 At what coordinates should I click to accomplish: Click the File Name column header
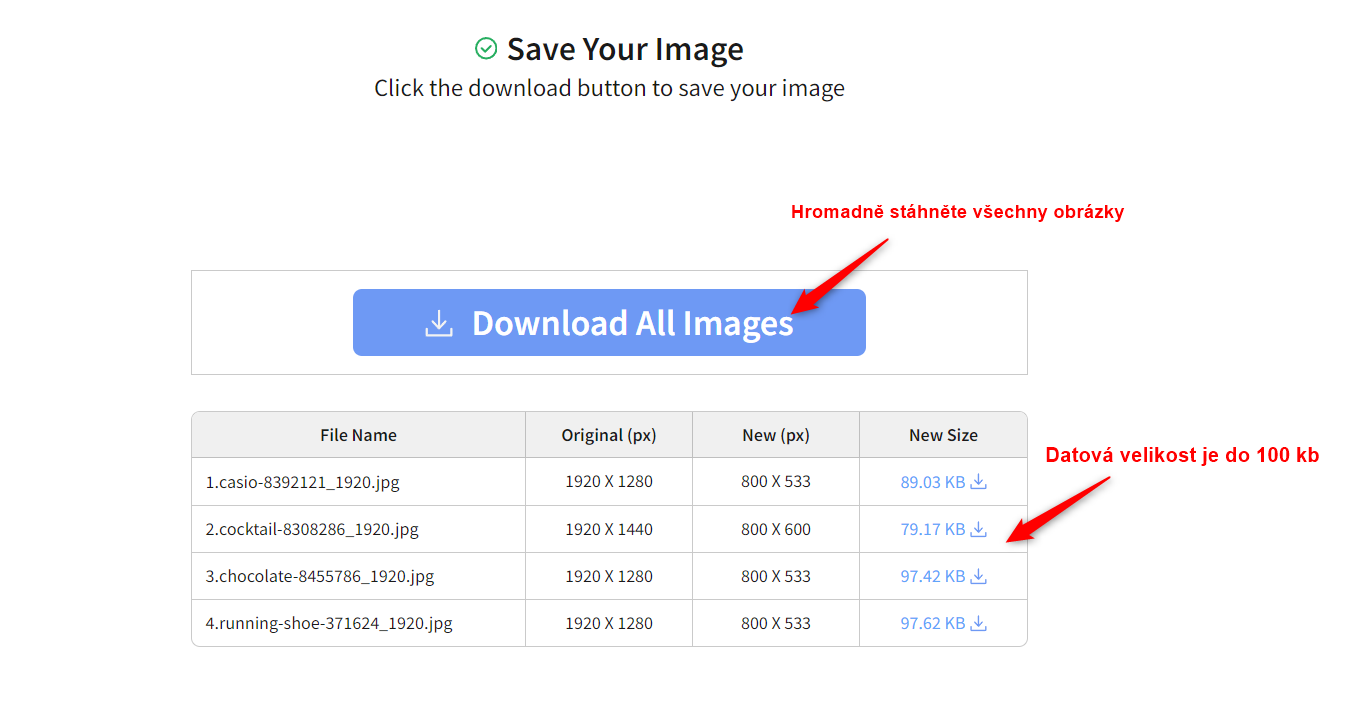[358, 435]
